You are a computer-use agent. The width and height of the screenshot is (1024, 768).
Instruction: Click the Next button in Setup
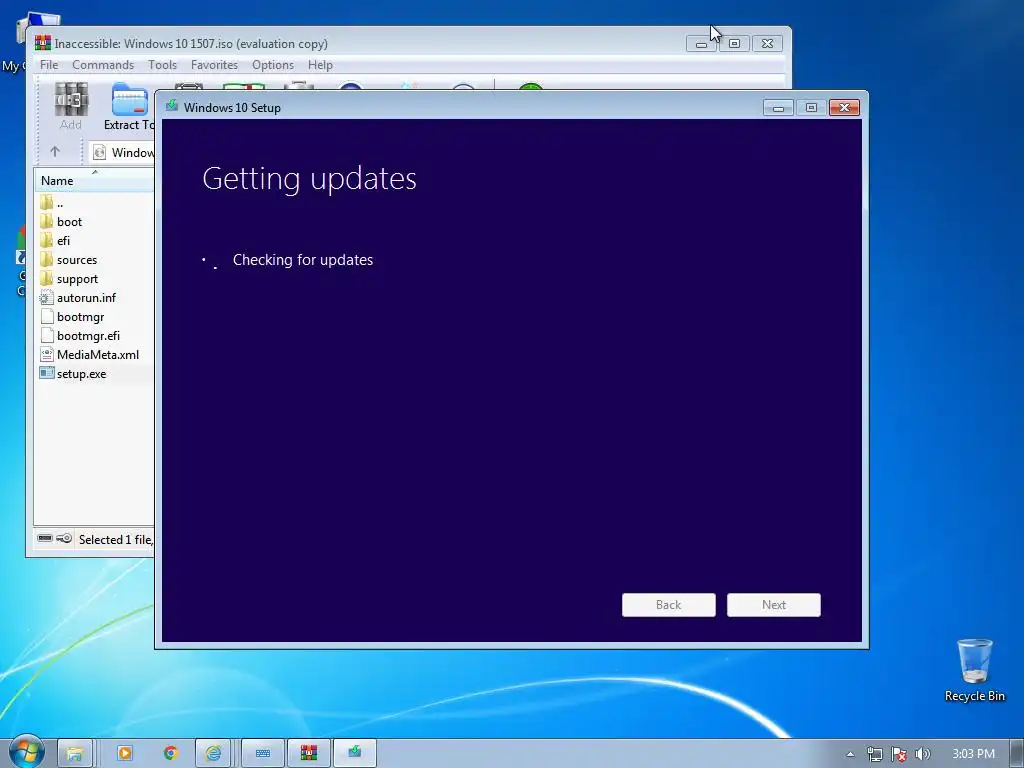click(x=774, y=605)
